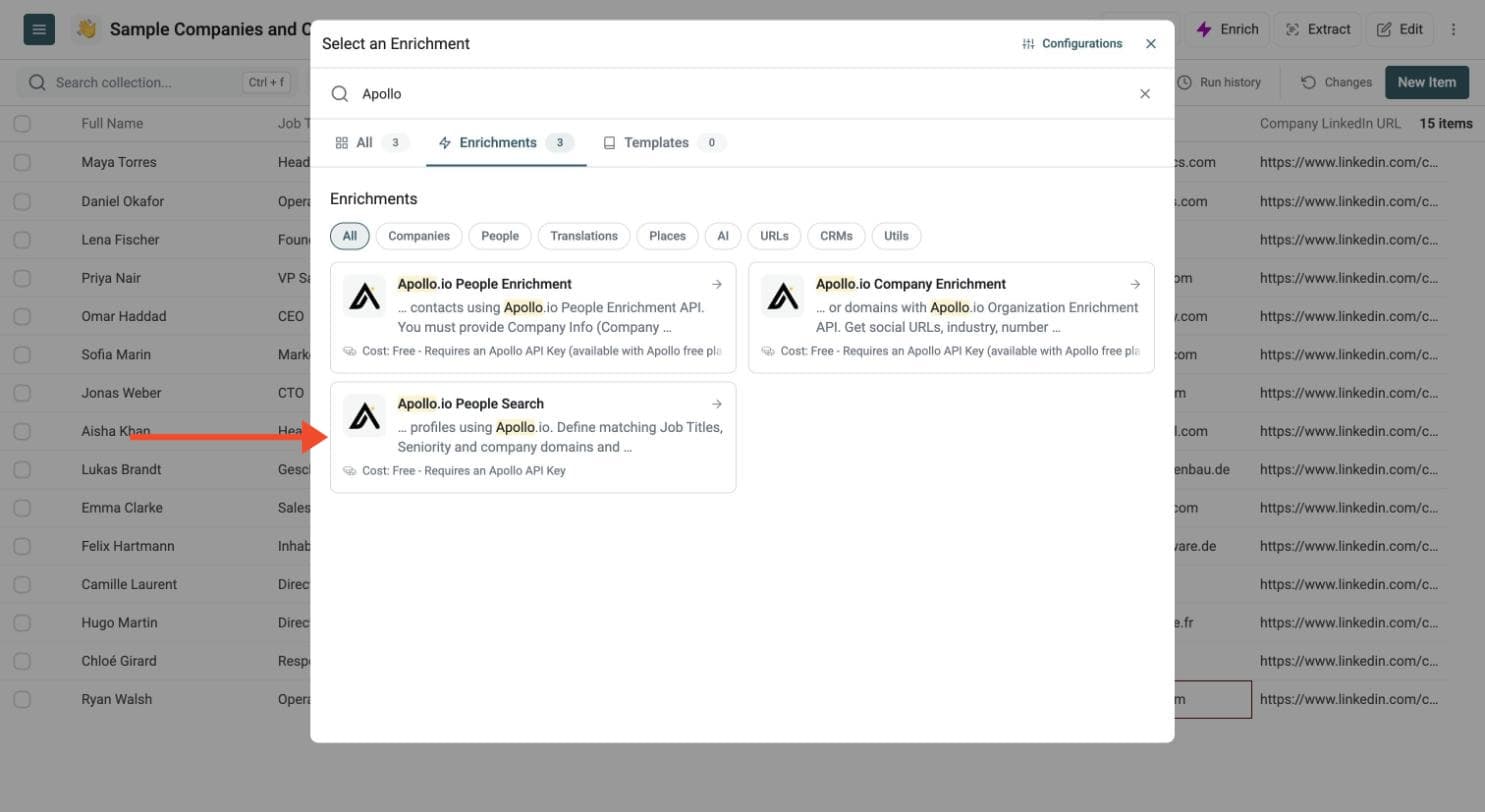Select the All category filter chip
This screenshot has height=812, width=1485.
click(350, 236)
